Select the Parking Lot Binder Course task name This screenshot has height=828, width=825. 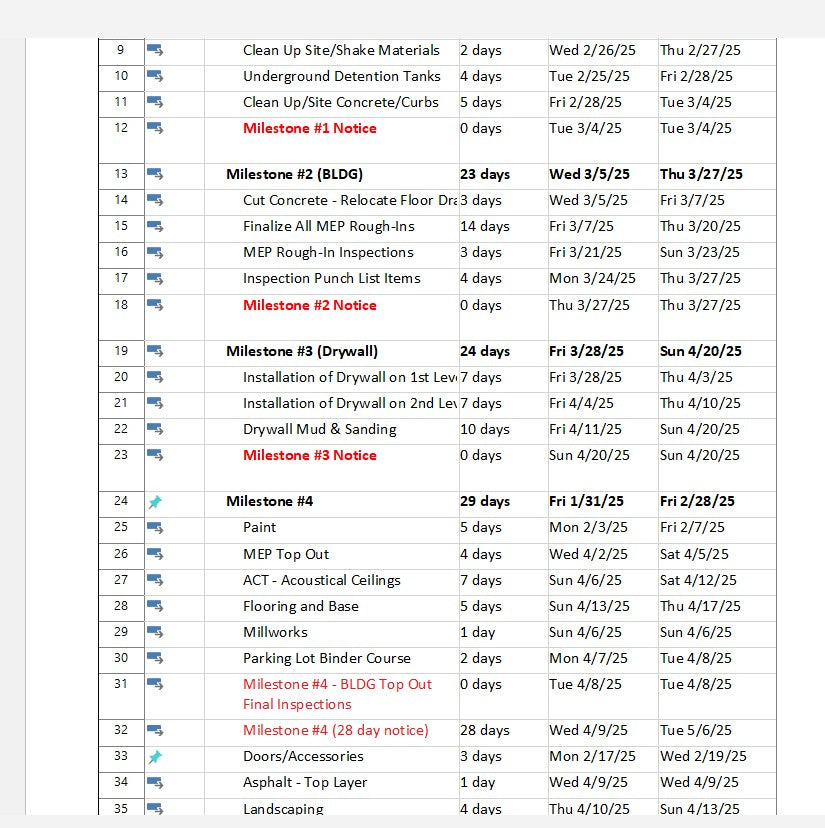coord(326,658)
